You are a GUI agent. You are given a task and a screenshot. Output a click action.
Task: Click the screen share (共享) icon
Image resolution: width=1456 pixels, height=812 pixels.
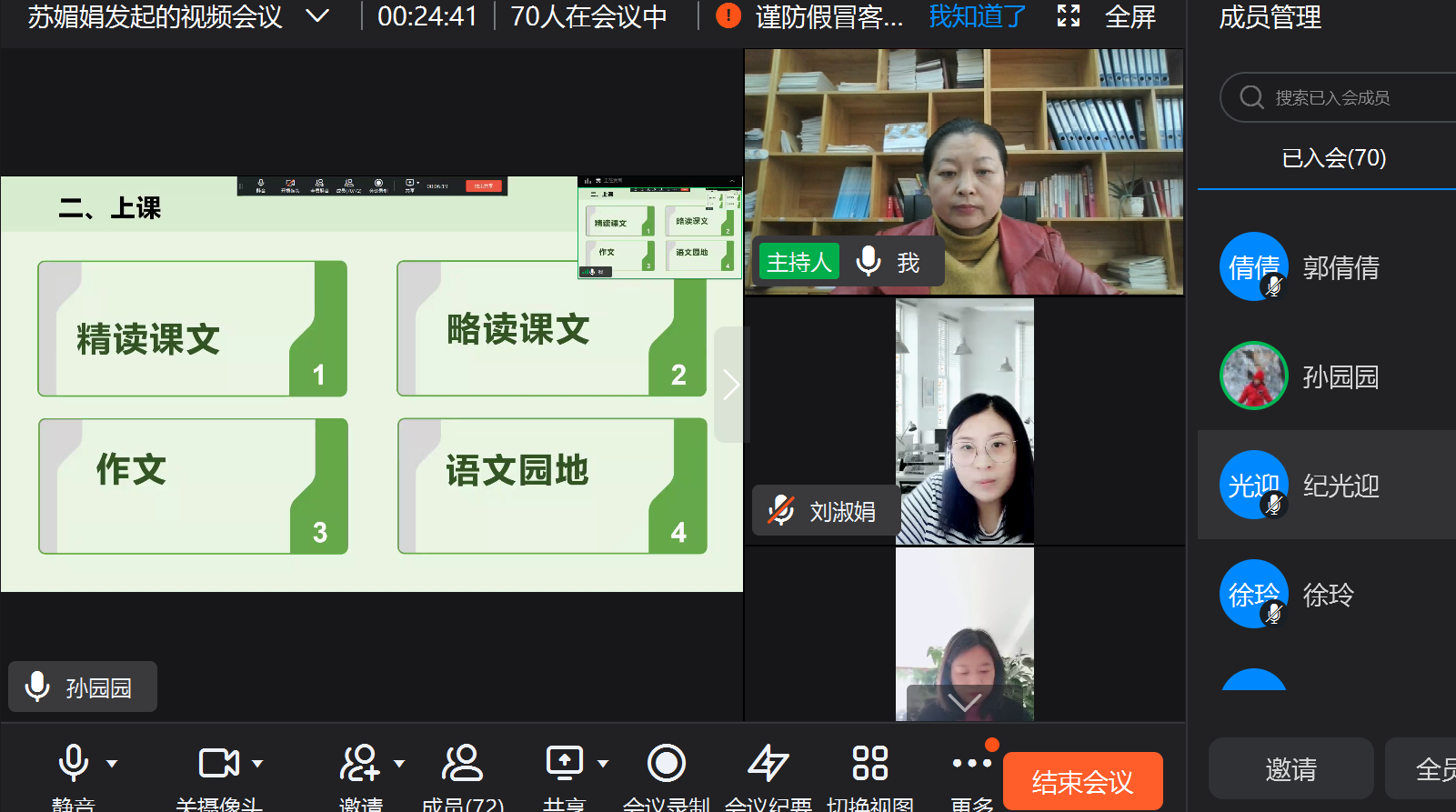[564, 763]
